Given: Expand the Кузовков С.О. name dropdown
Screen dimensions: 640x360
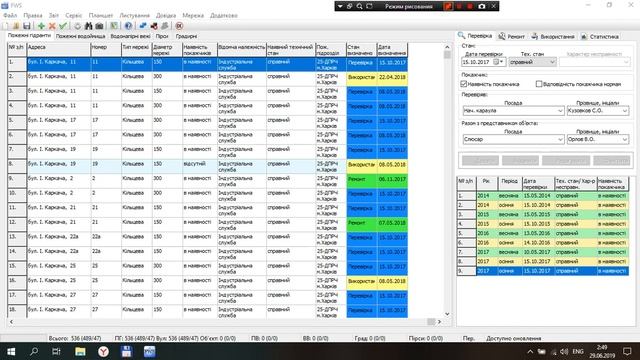Looking at the screenshot, I should tap(624, 111).
